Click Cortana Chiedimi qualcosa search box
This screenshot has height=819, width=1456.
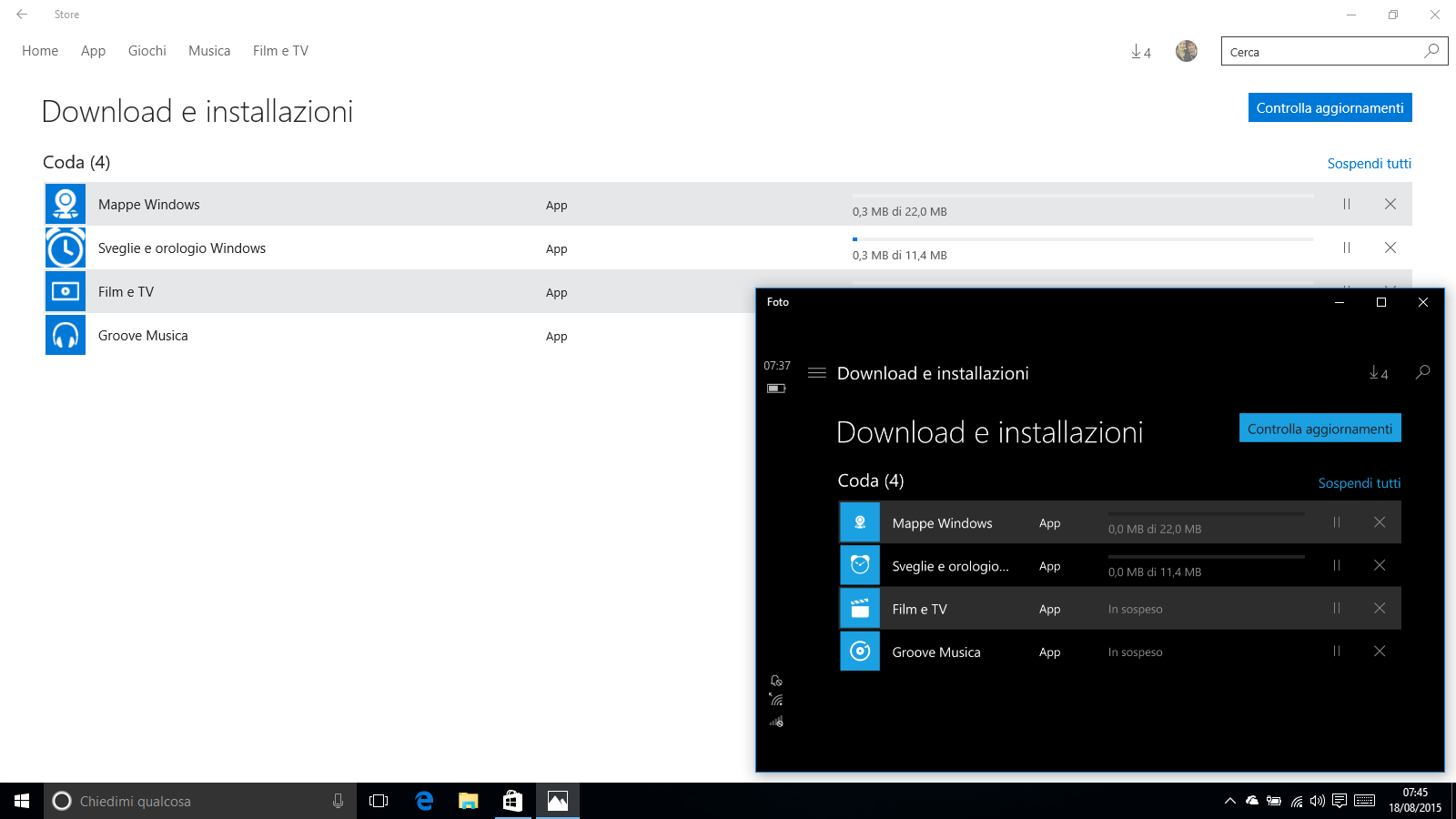(200, 801)
